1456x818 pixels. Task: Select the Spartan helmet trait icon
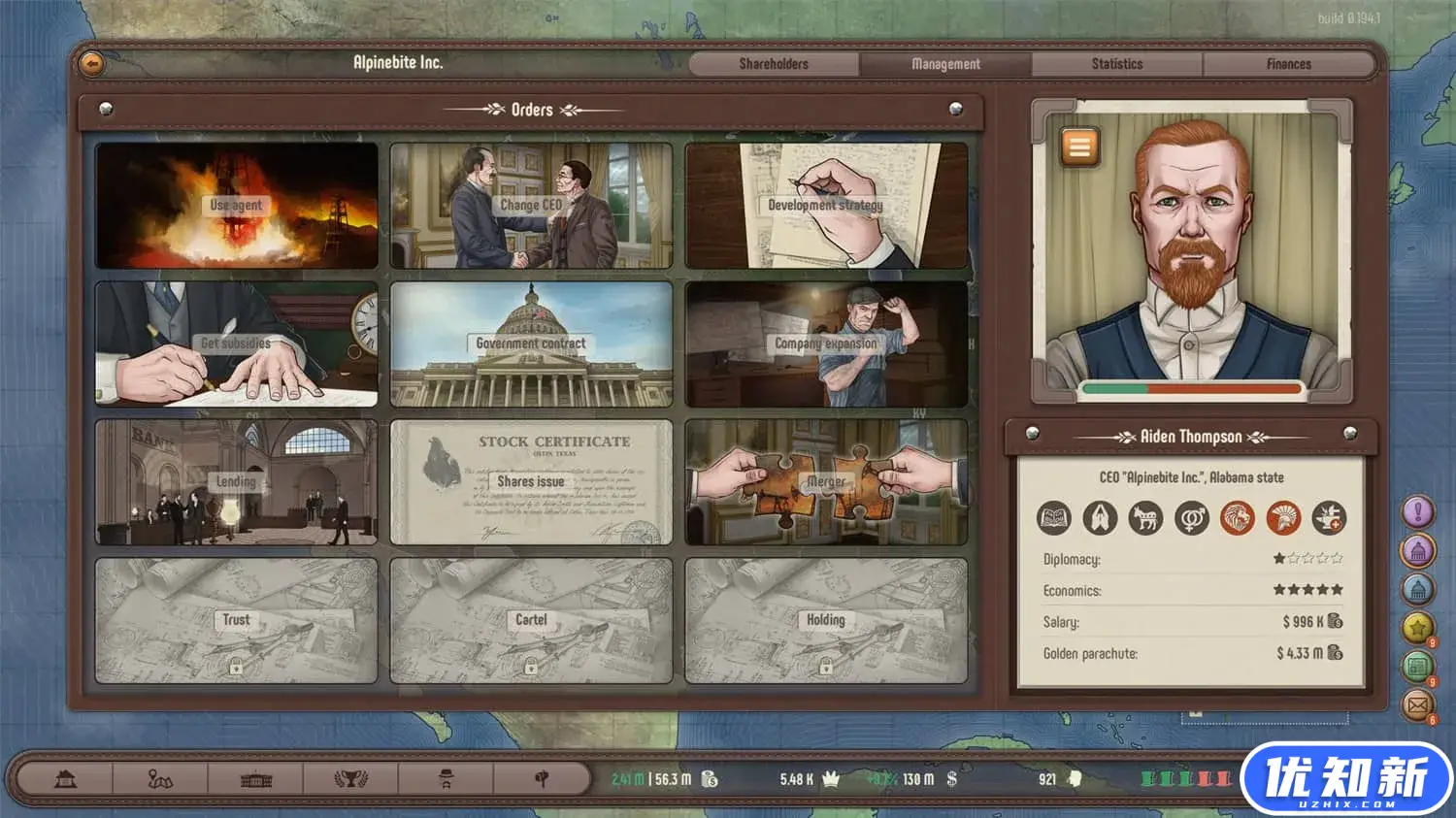point(1283,518)
